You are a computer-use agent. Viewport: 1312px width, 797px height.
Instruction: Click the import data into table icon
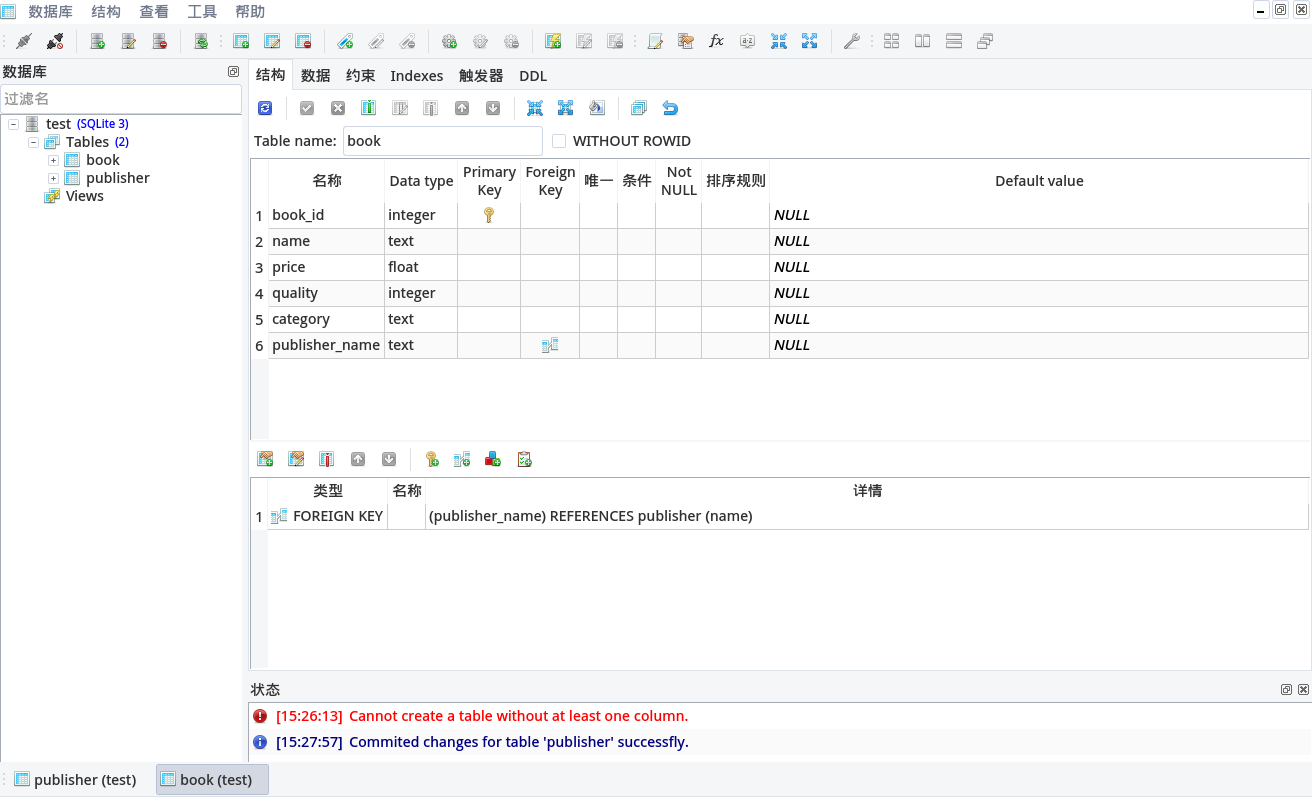click(535, 108)
